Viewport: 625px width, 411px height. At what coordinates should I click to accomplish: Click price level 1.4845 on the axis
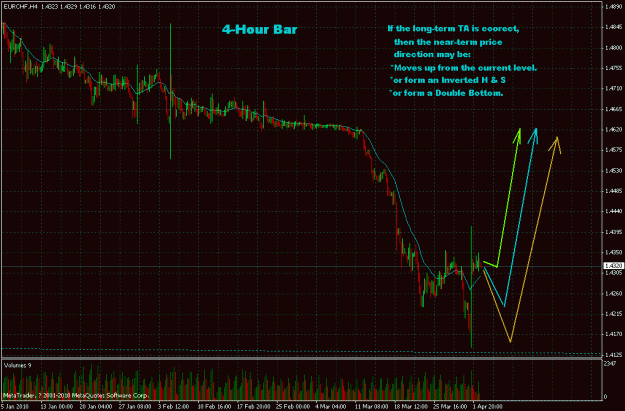click(x=614, y=27)
